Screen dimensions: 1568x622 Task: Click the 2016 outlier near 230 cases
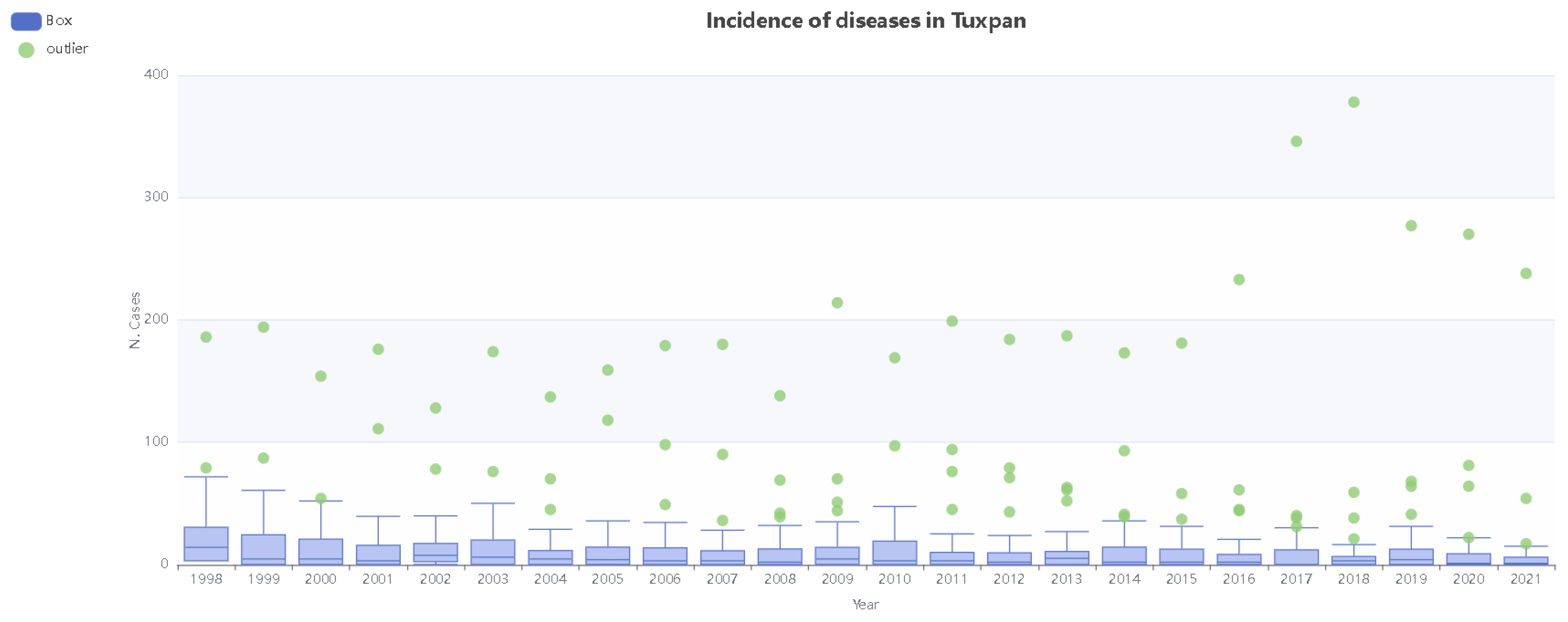1239,280
